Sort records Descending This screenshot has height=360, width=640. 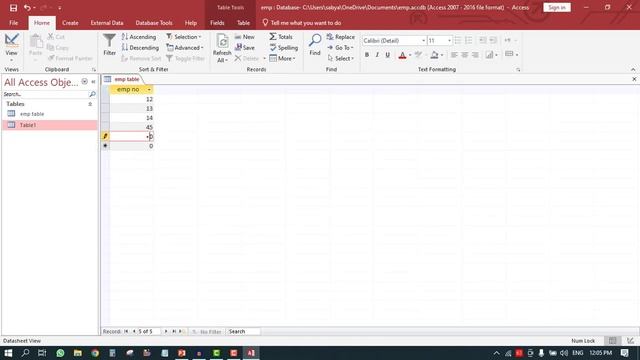pyautogui.click(x=140, y=48)
